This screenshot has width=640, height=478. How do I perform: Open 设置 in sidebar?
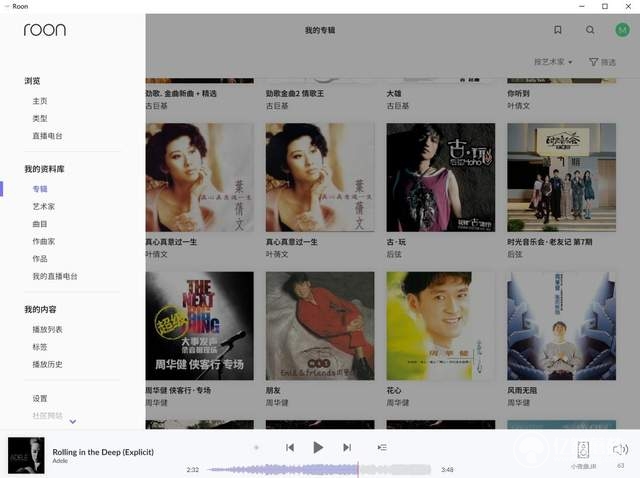(x=40, y=398)
